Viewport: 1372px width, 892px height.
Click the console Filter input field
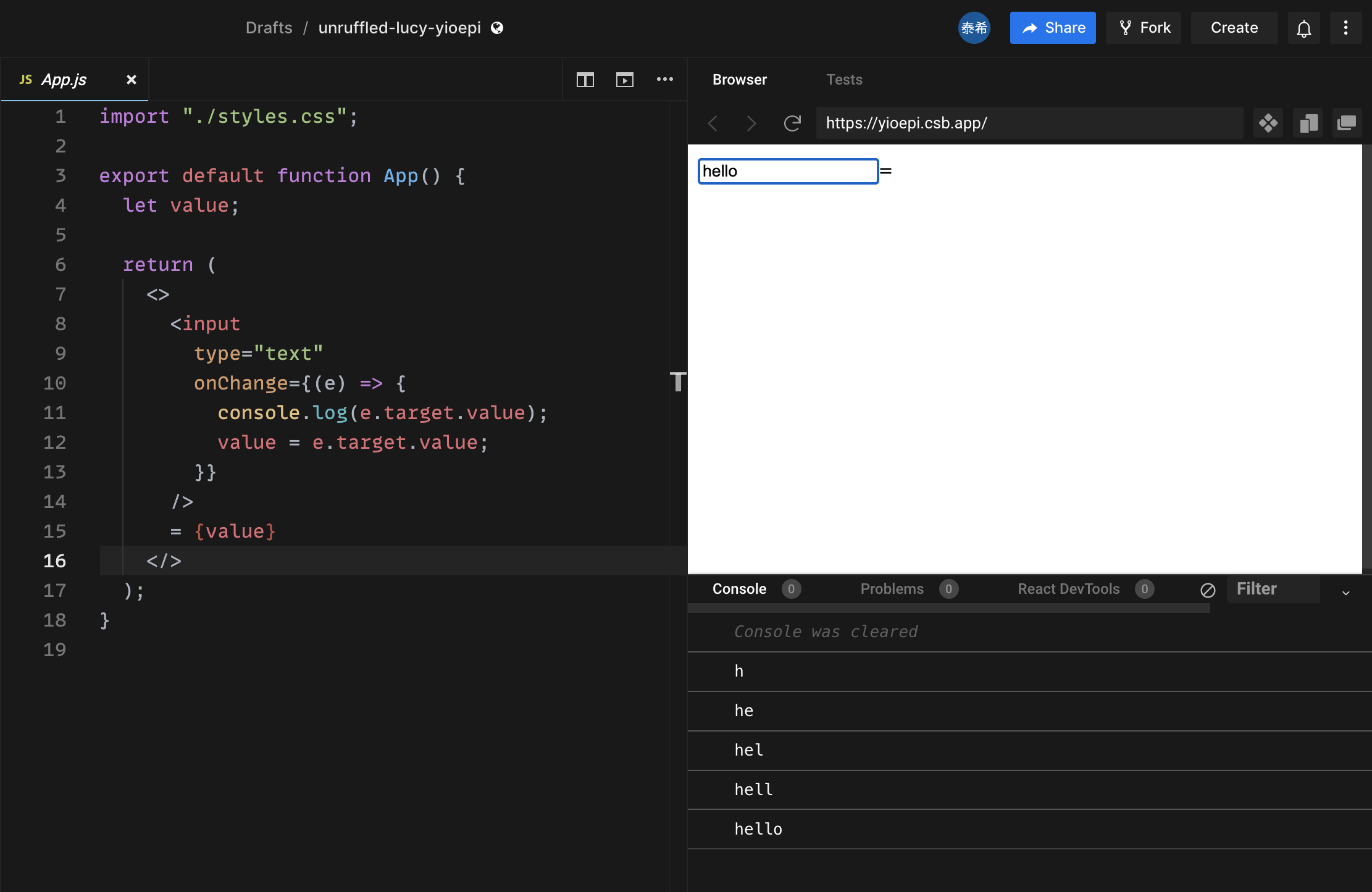[x=1273, y=589]
